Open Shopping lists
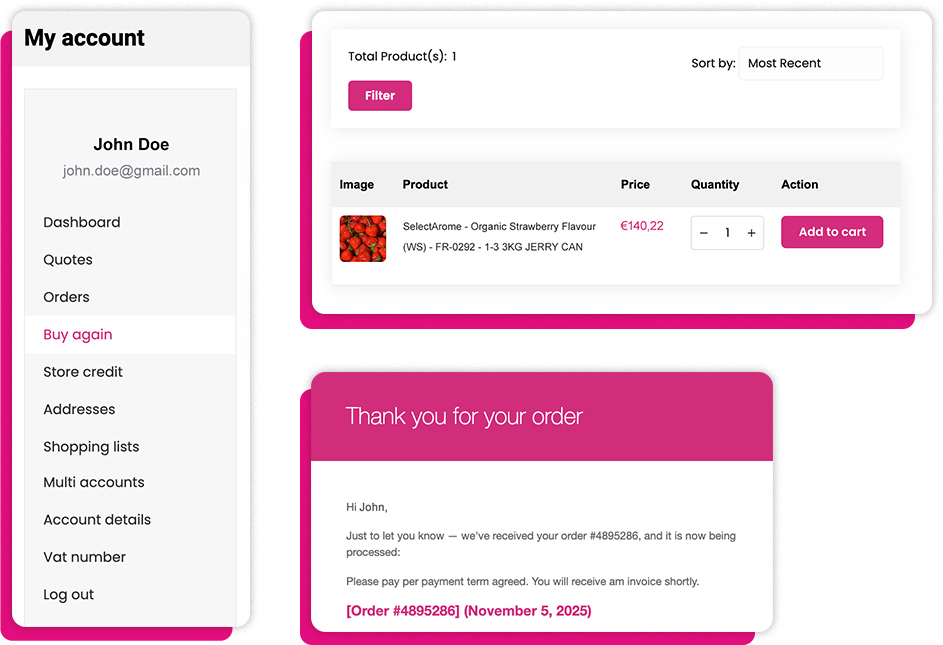This screenshot has height=645, width=943. [91, 446]
